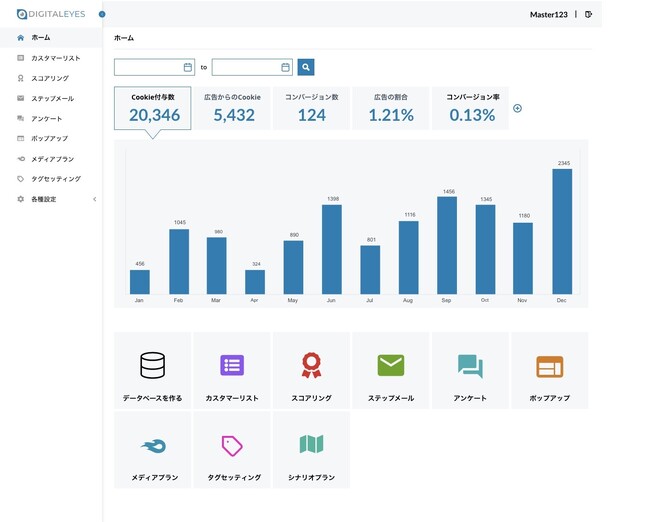Open the end date calendar picker
The width and height of the screenshot is (650, 522).
click(x=286, y=67)
